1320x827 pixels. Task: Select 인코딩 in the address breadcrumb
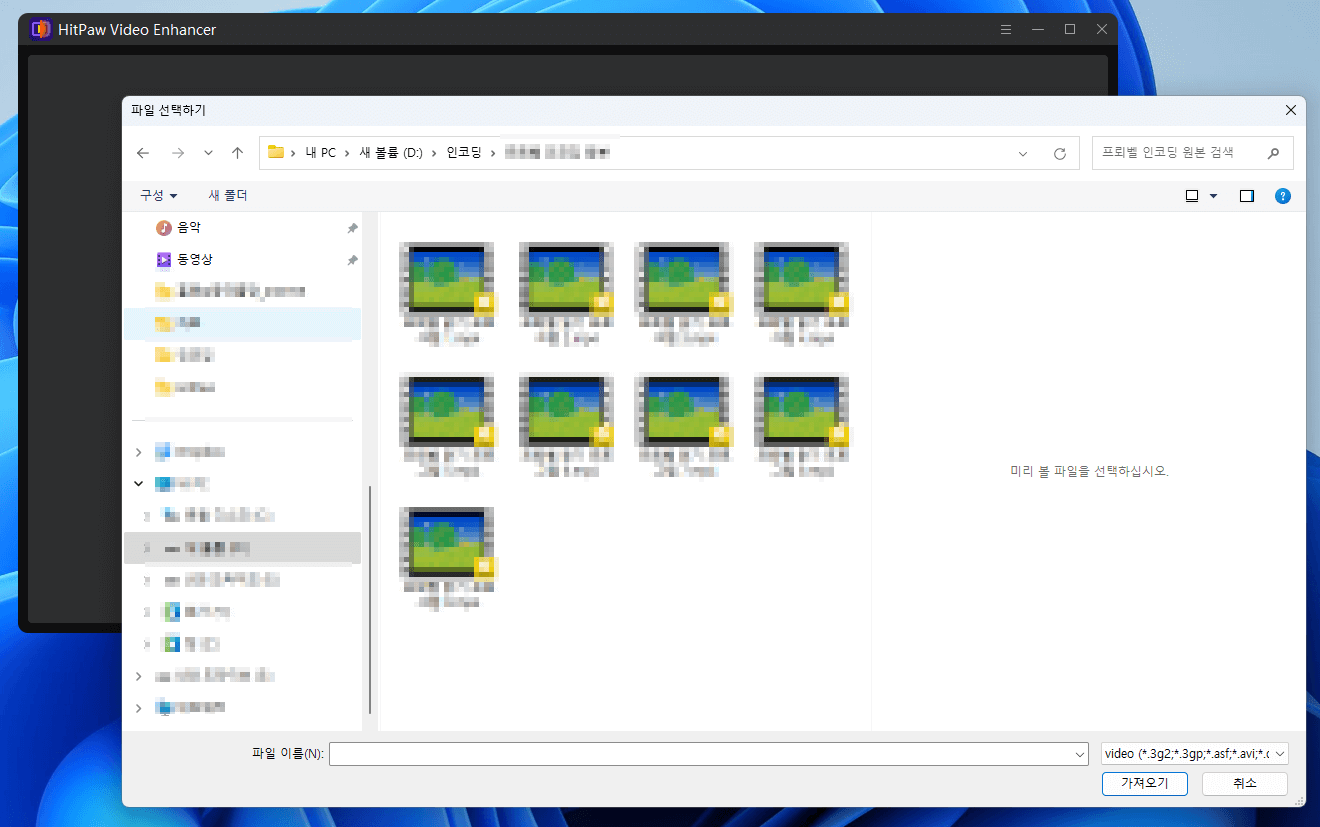click(x=464, y=153)
